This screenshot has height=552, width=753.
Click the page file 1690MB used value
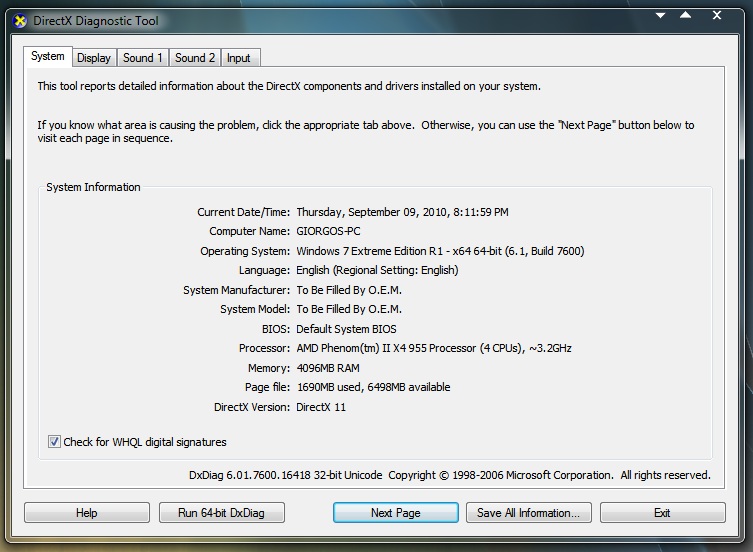pos(373,387)
